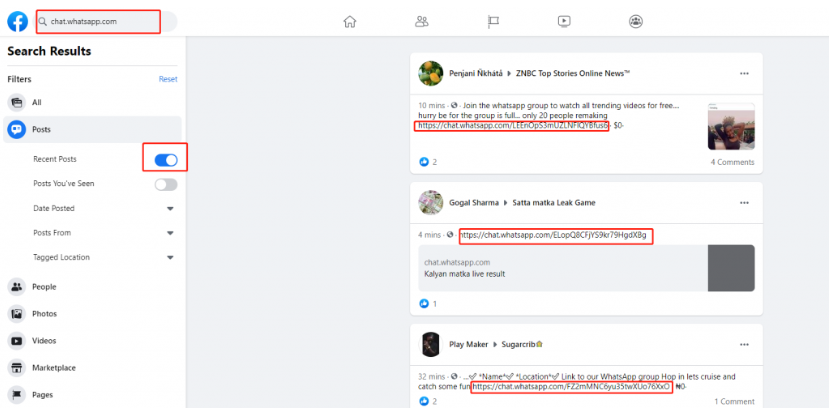Viewport: 830px width, 408px height.
Task: Open Play Maker's profile picture
Action: coord(430,344)
